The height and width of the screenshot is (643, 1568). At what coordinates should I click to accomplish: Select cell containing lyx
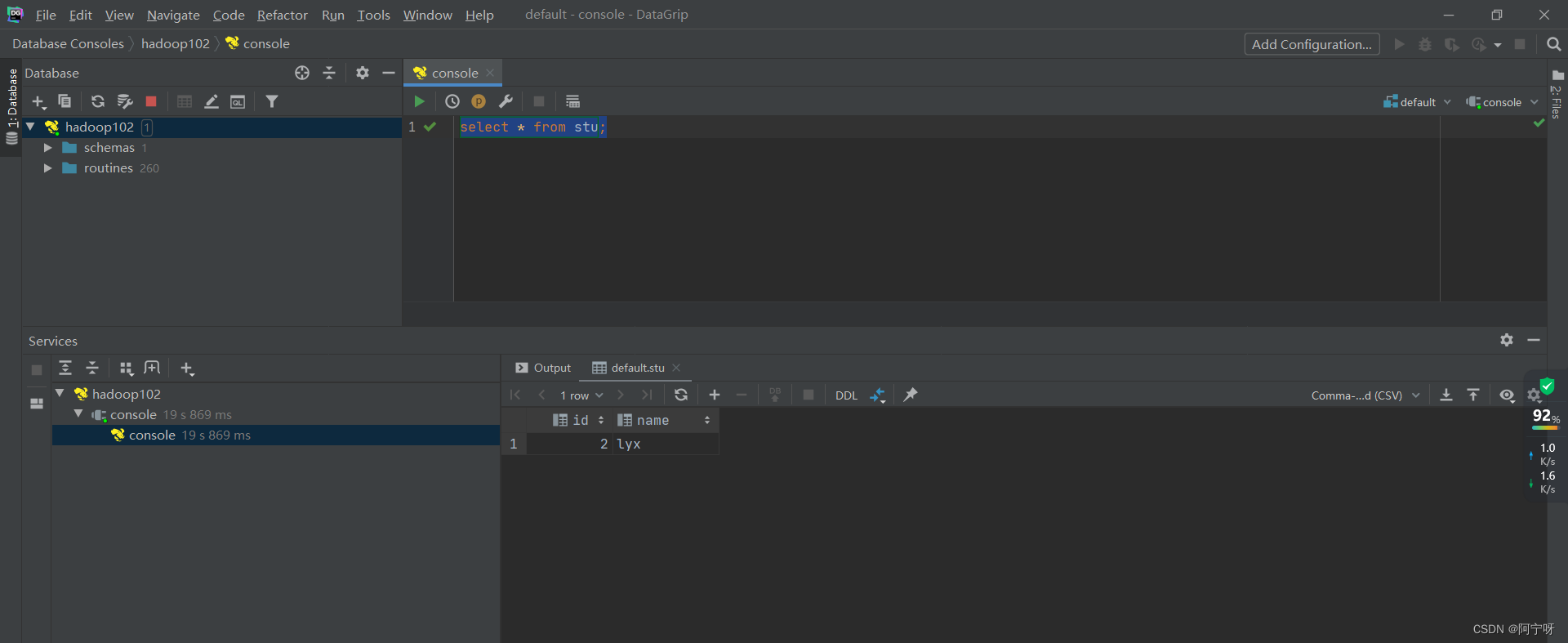[666, 444]
